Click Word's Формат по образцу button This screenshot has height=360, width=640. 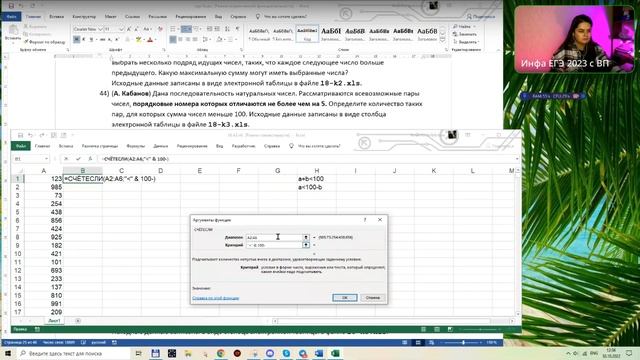44,42
